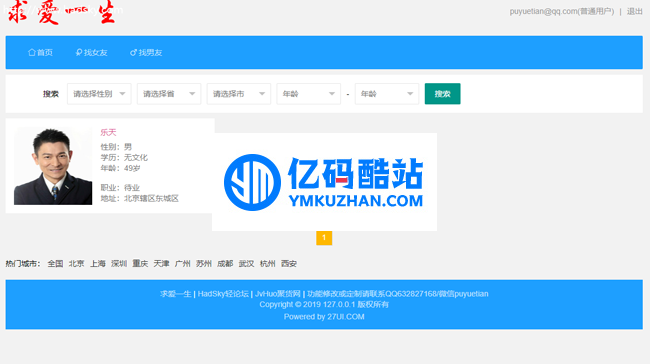Click the 乐天 profile name link
Screen dimensions: 650x364
point(108,132)
